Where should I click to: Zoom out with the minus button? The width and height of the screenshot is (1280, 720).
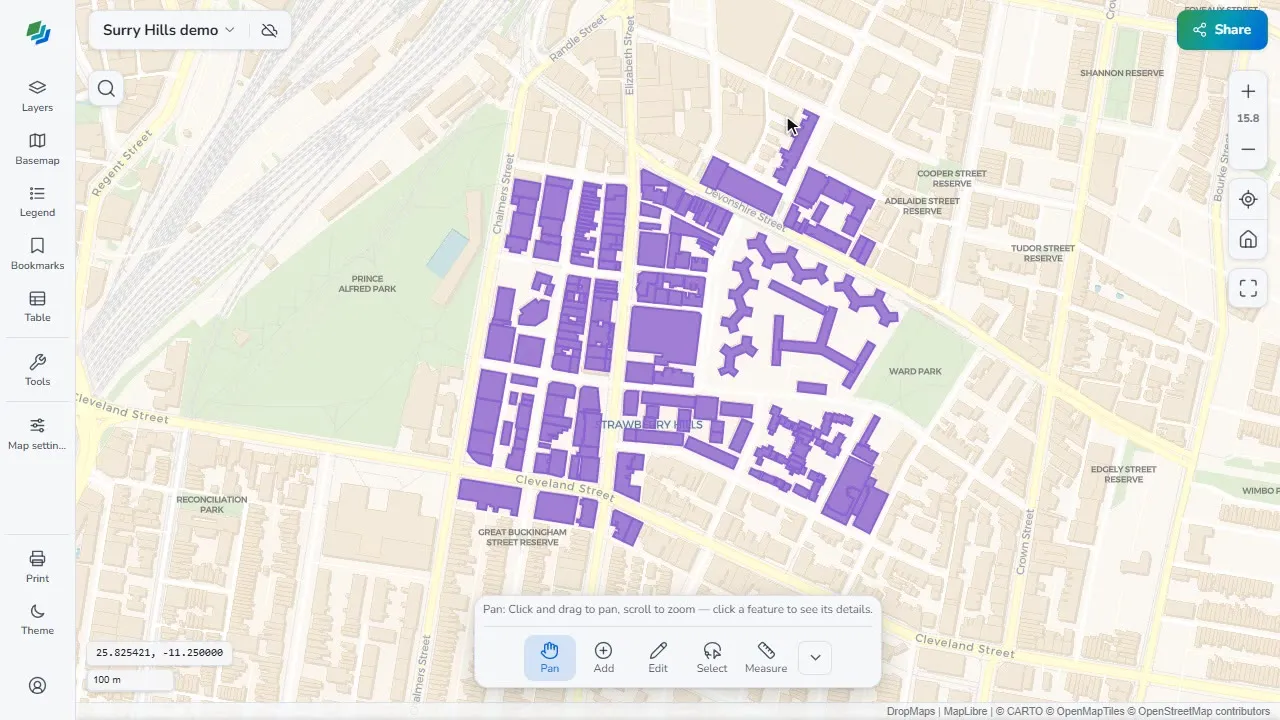pyautogui.click(x=1248, y=149)
